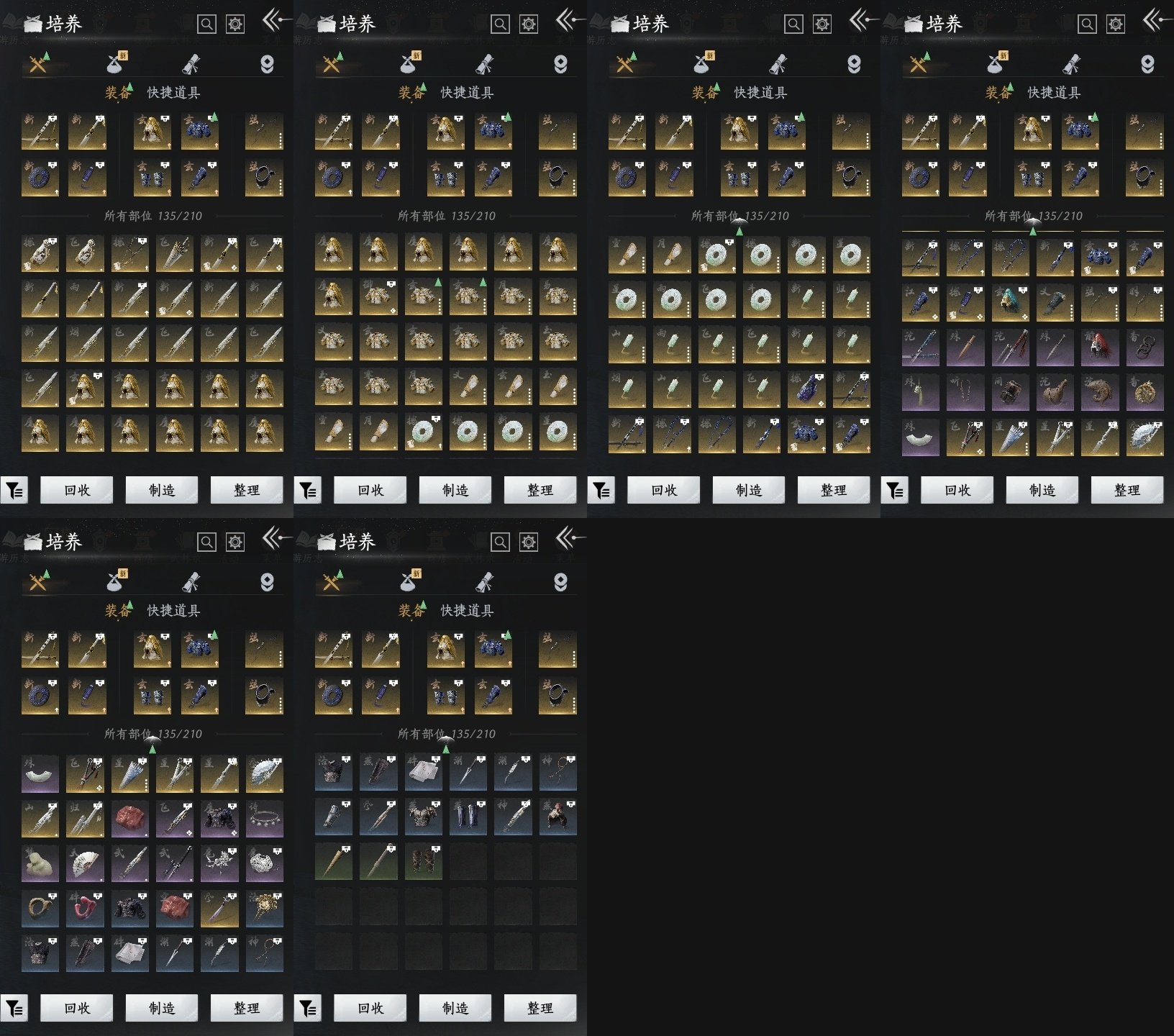Expand the 所有部位 135/210 filter in the first panel

153,216
